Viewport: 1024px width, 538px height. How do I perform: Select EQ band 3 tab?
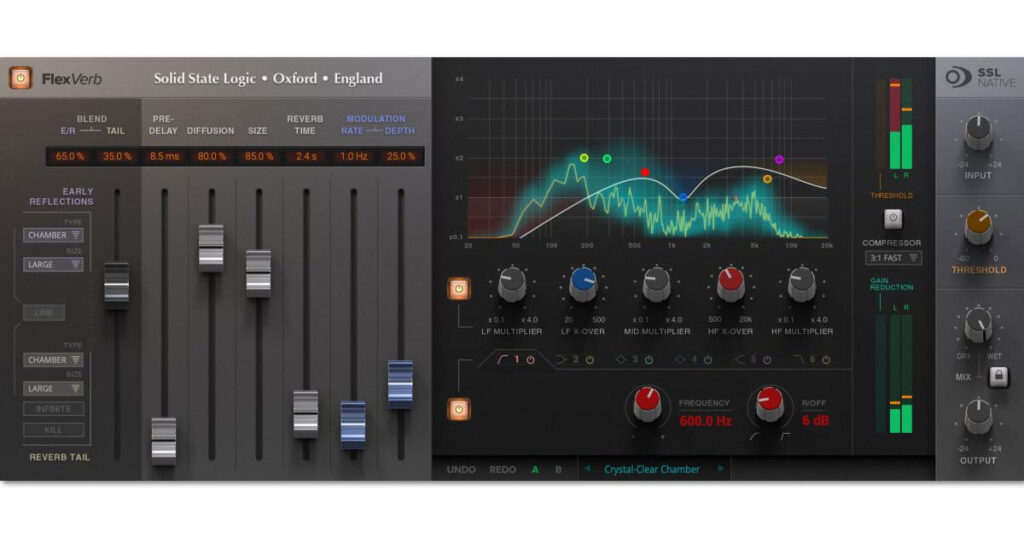(x=633, y=360)
